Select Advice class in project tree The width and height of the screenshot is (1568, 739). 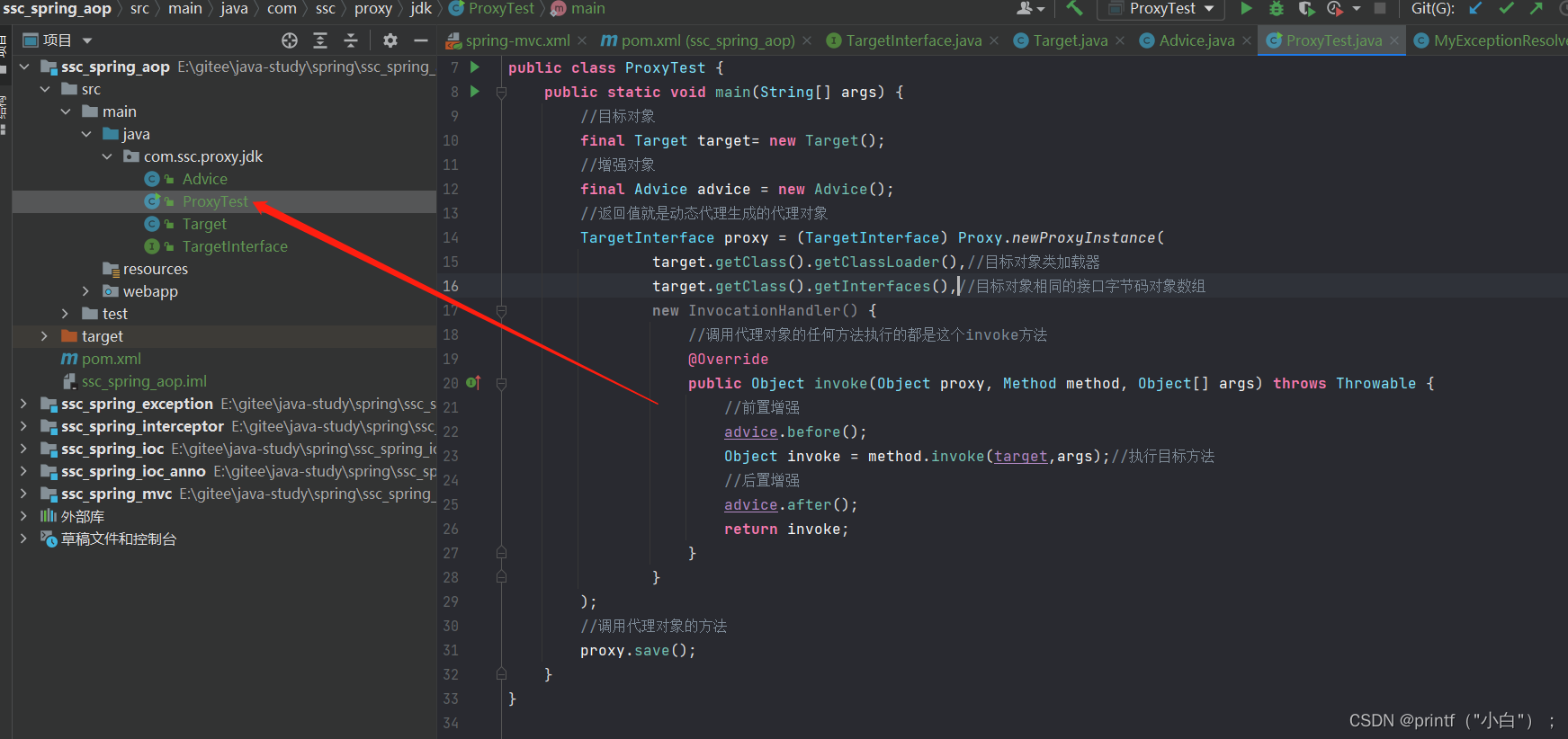[204, 179]
